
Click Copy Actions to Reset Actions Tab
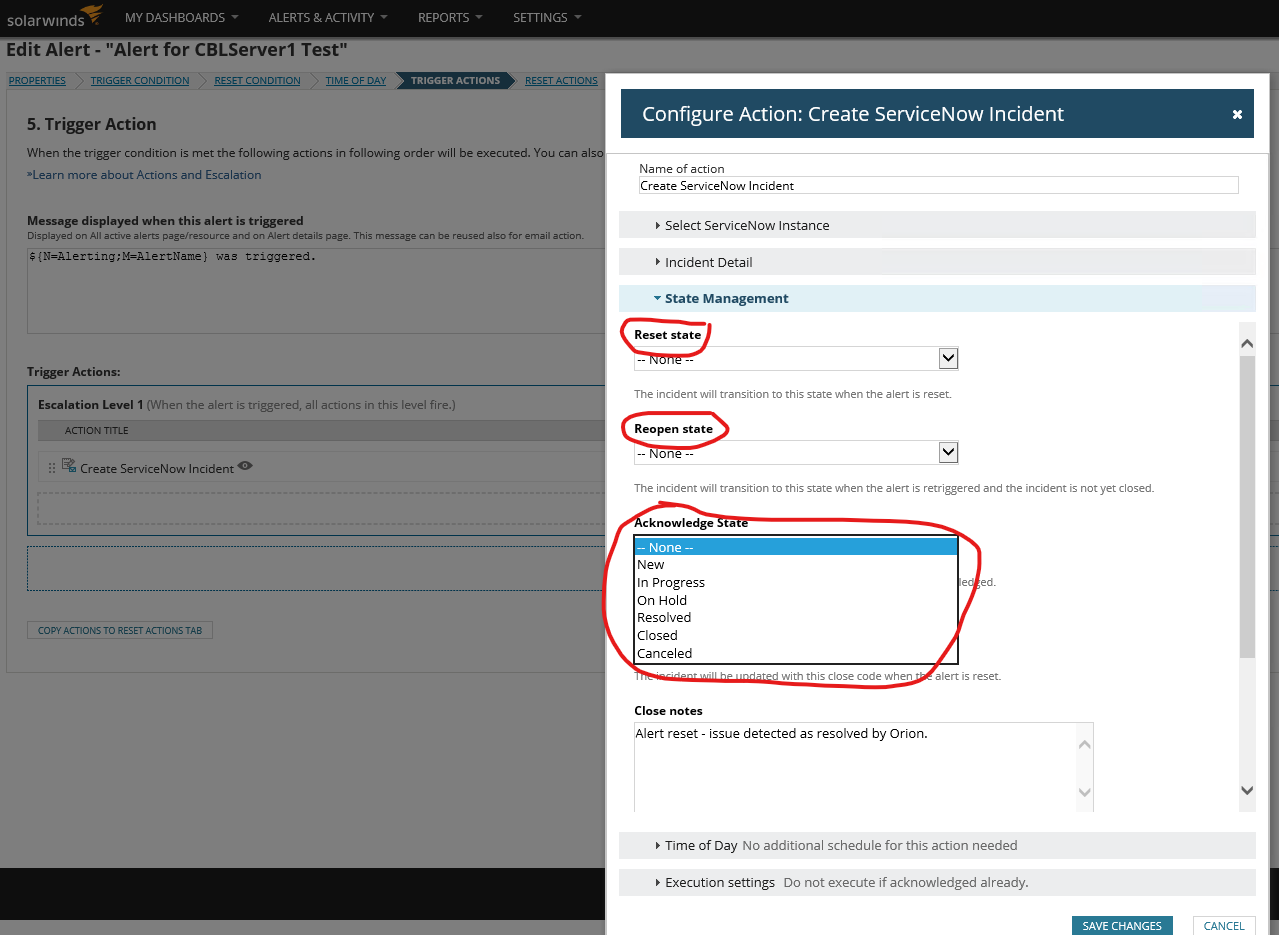tap(120, 630)
